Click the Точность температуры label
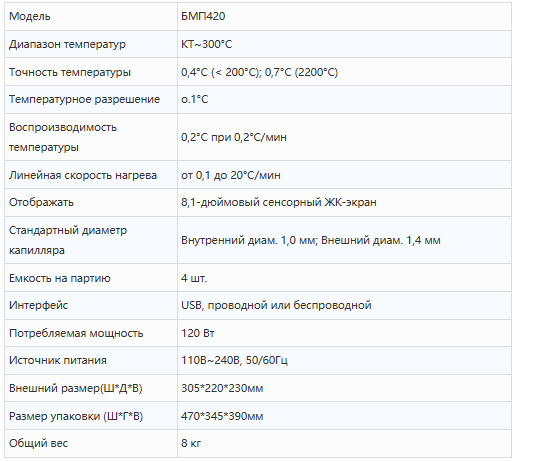The width and height of the screenshot is (533, 461). click(70, 72)
